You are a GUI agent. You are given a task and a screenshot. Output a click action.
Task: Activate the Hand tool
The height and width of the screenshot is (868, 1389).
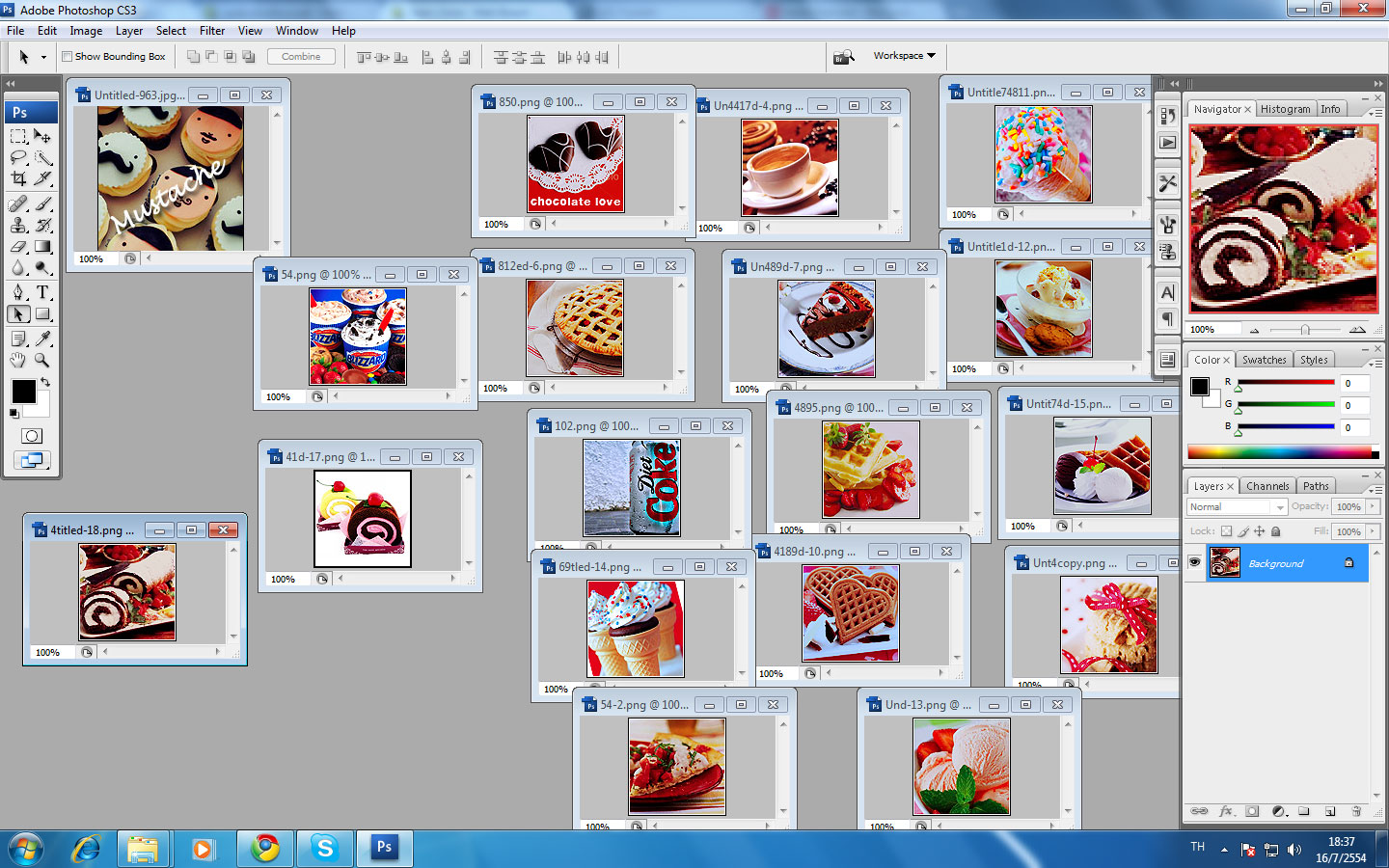(x=18, y=360)
